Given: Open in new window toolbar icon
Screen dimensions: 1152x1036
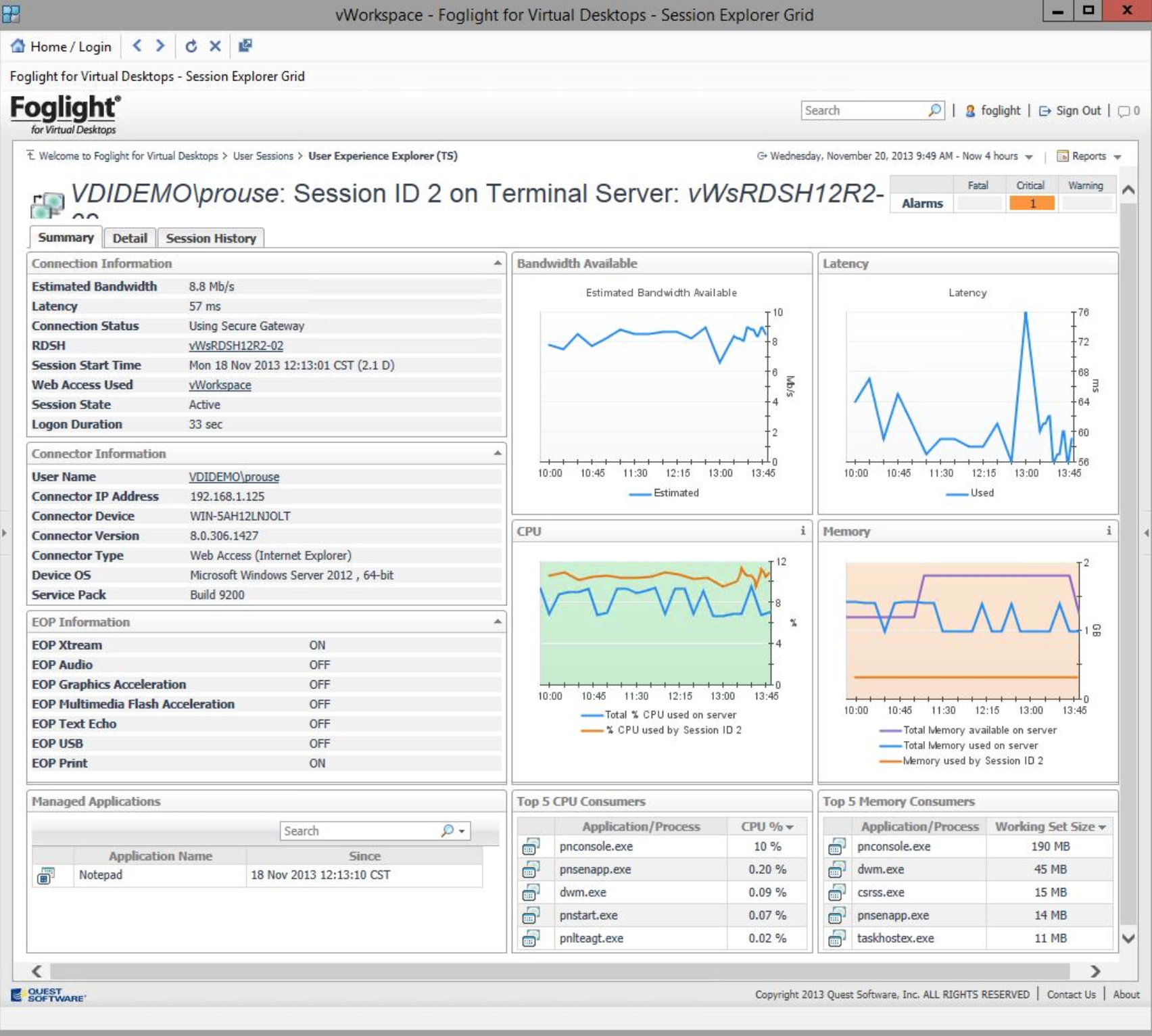Looking at the screenshot, I should [245, 46].
